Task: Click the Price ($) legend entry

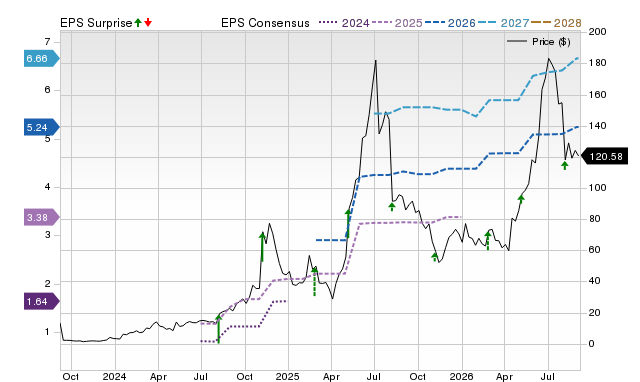Action: tap(538, 42)
